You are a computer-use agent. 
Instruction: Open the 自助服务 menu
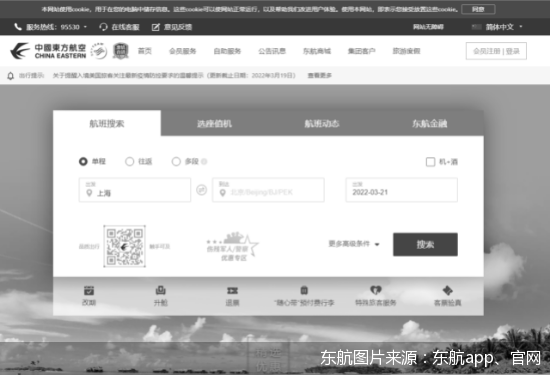click(227, 51)
